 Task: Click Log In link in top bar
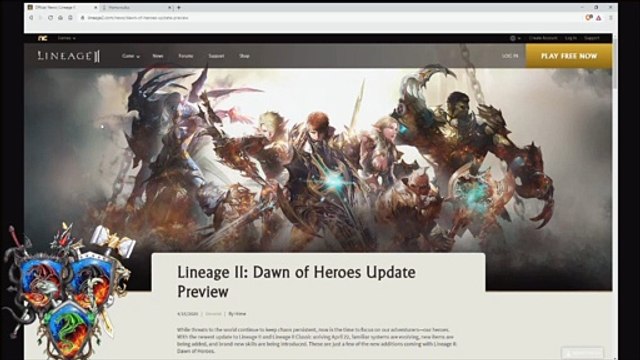coord(571,38)
